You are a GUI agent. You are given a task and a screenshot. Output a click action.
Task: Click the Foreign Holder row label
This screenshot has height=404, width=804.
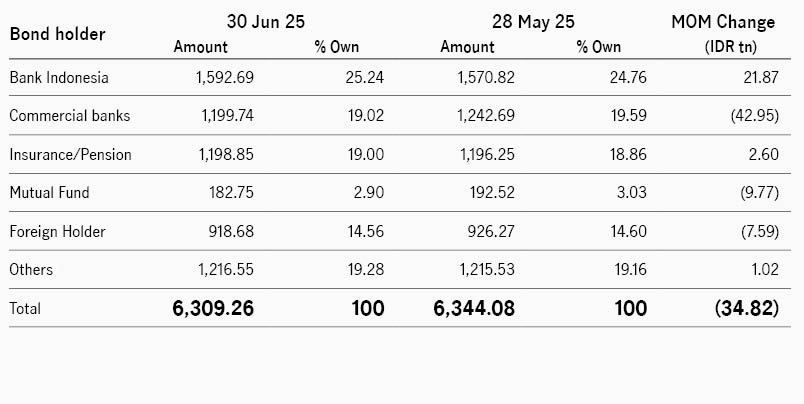point(57,231)
